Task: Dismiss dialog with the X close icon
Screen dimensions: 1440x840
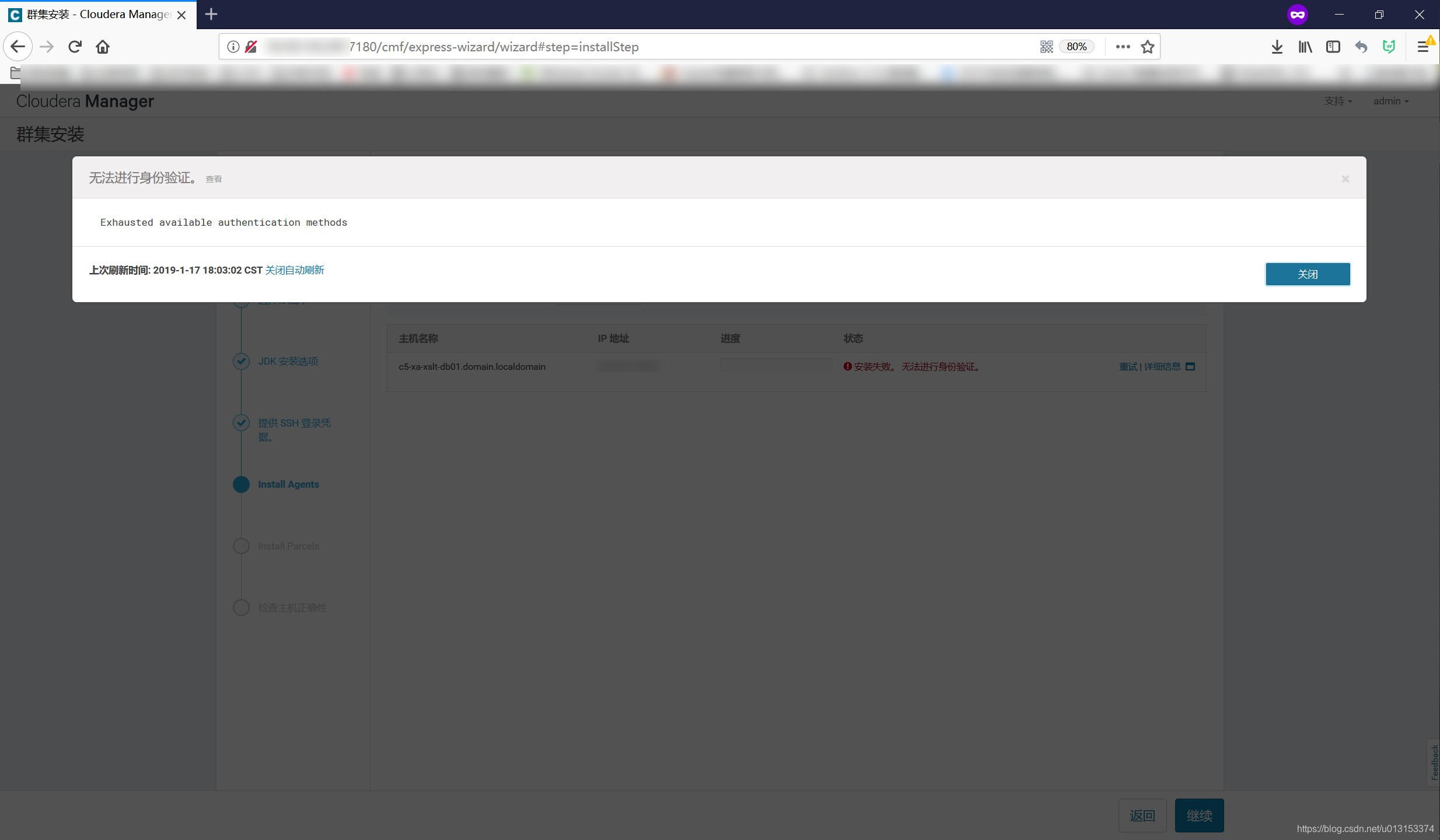Action: tap(1345, 179)
